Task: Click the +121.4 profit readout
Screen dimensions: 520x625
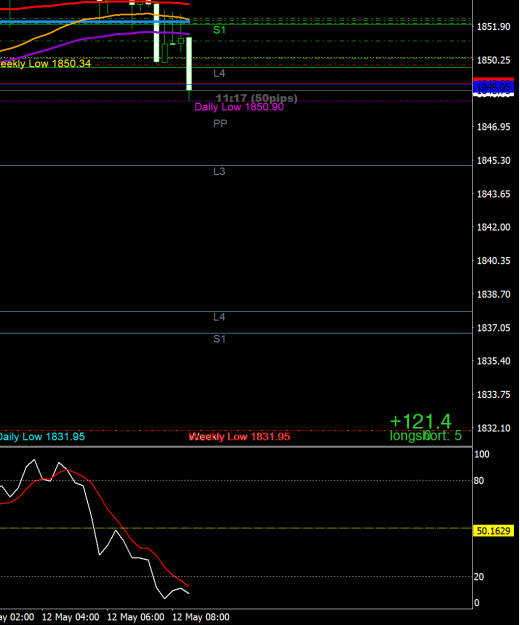Action: 421,421
